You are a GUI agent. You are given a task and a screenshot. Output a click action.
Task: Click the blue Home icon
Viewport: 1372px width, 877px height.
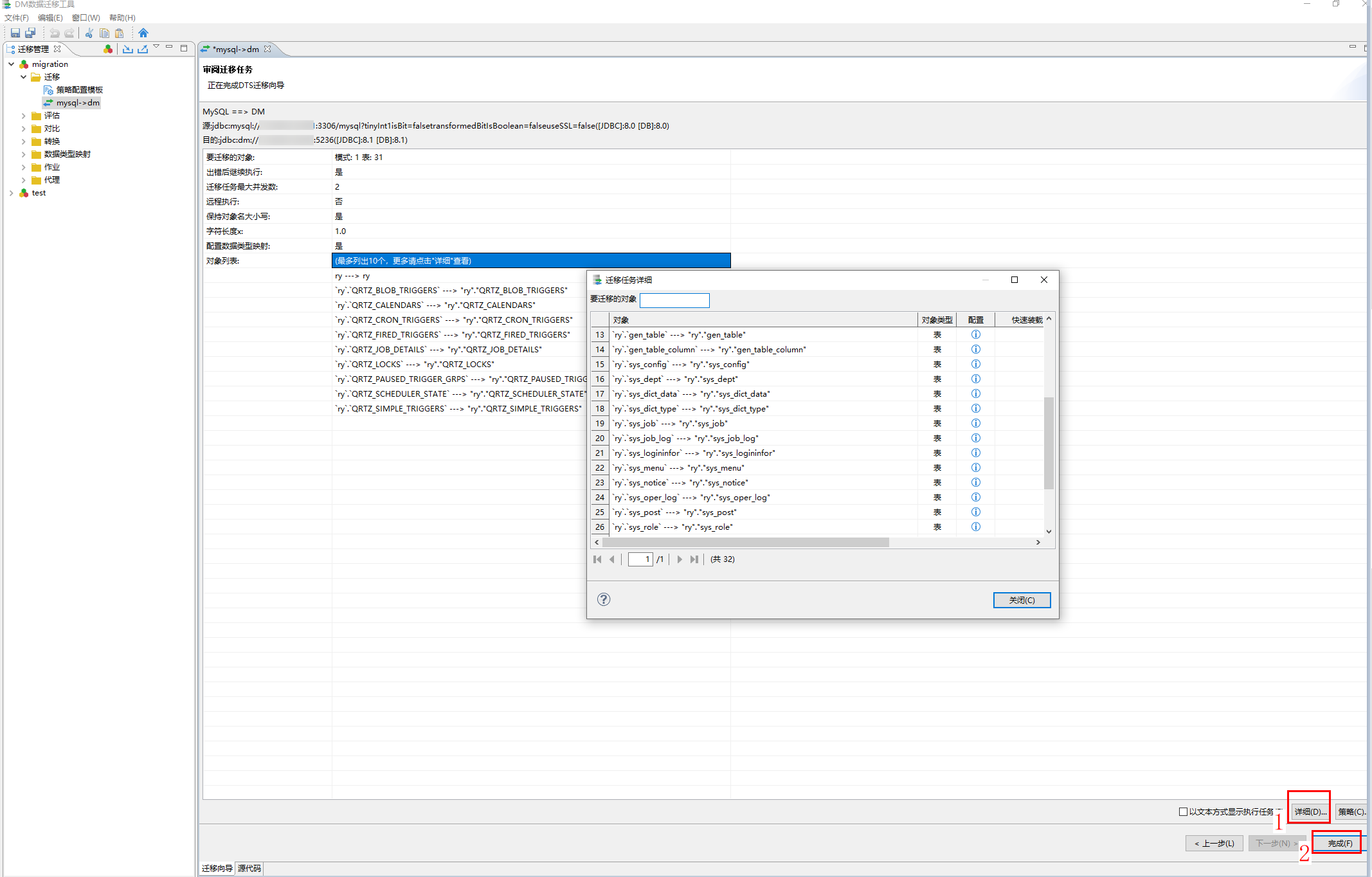point(143,33)
